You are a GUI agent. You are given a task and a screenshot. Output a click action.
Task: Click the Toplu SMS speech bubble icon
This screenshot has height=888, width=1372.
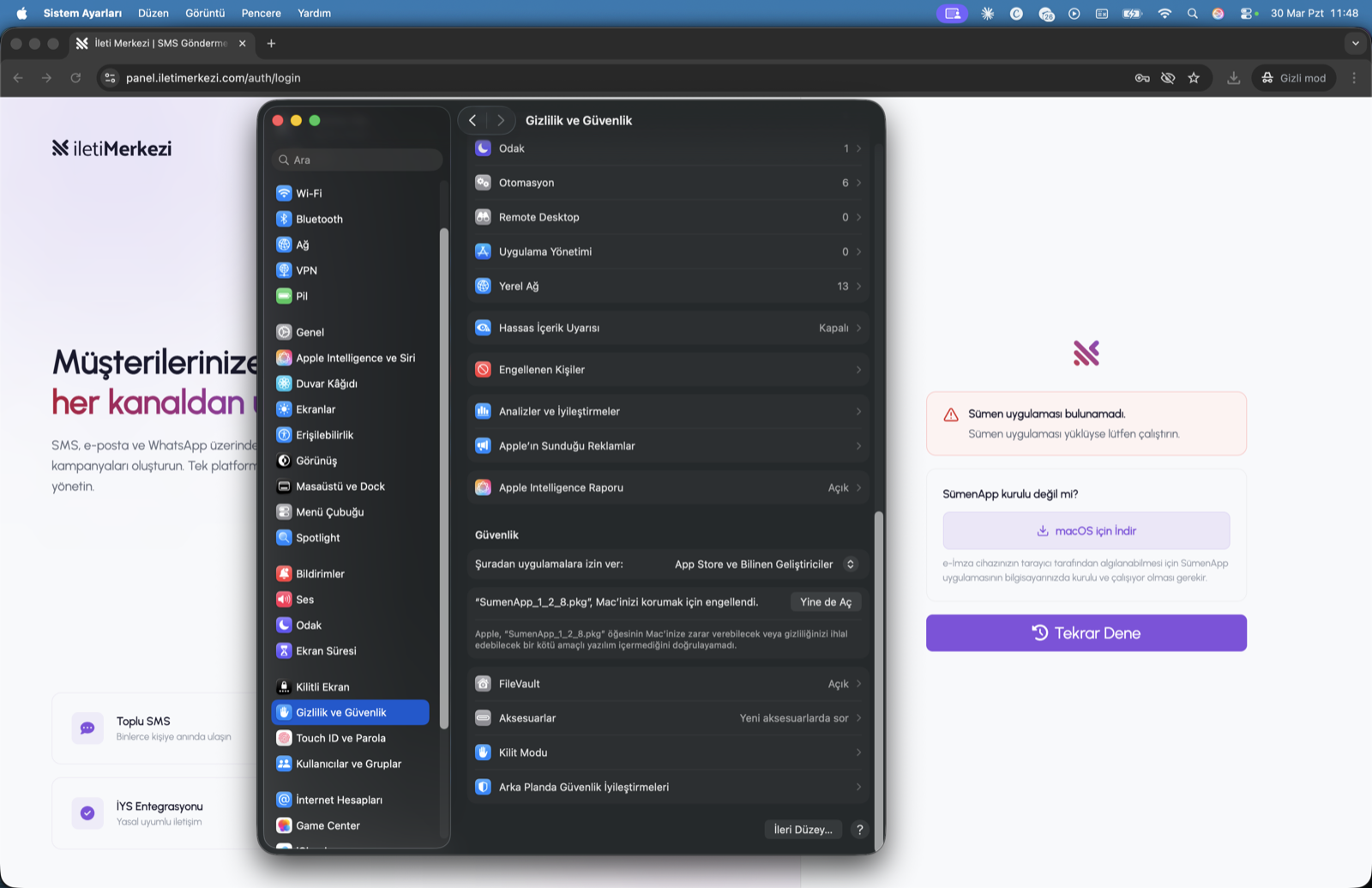87,728
